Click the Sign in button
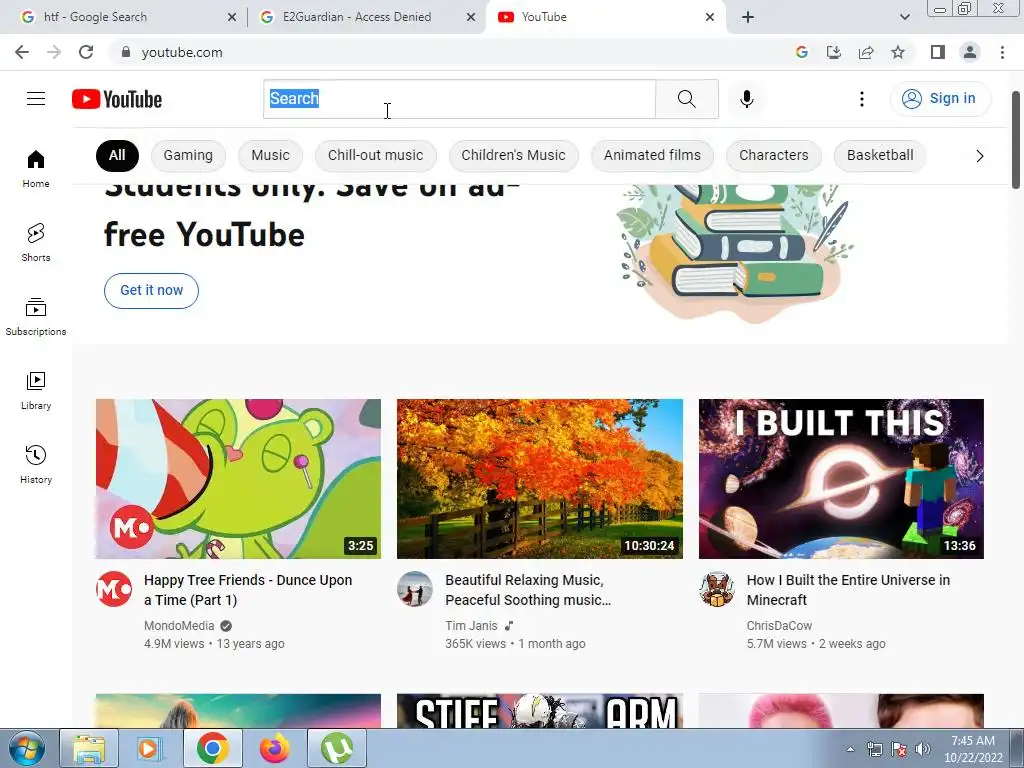Screen dimensions: 1024x768 pyautogui.click(x=940, y=99)
